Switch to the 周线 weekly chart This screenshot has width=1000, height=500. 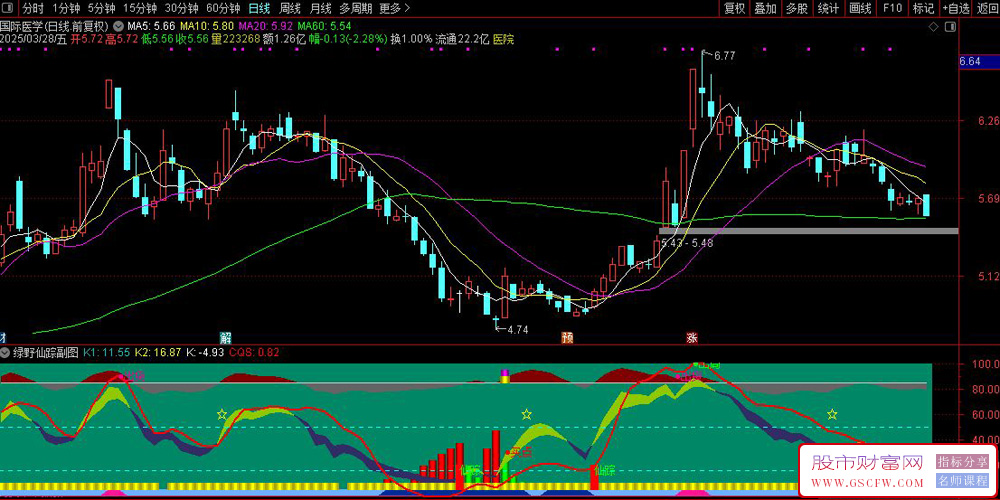[290, 8]
